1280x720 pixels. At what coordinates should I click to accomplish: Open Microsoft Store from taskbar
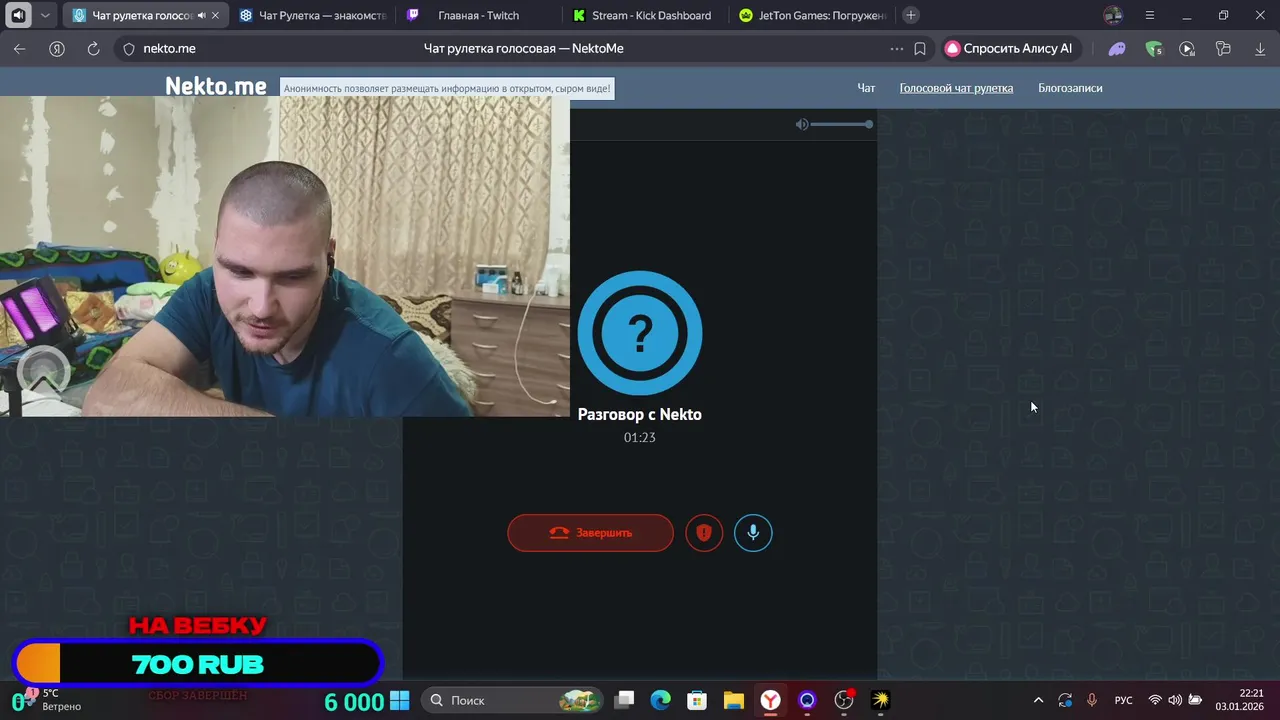pyautogui.click(x=697, y=700)
